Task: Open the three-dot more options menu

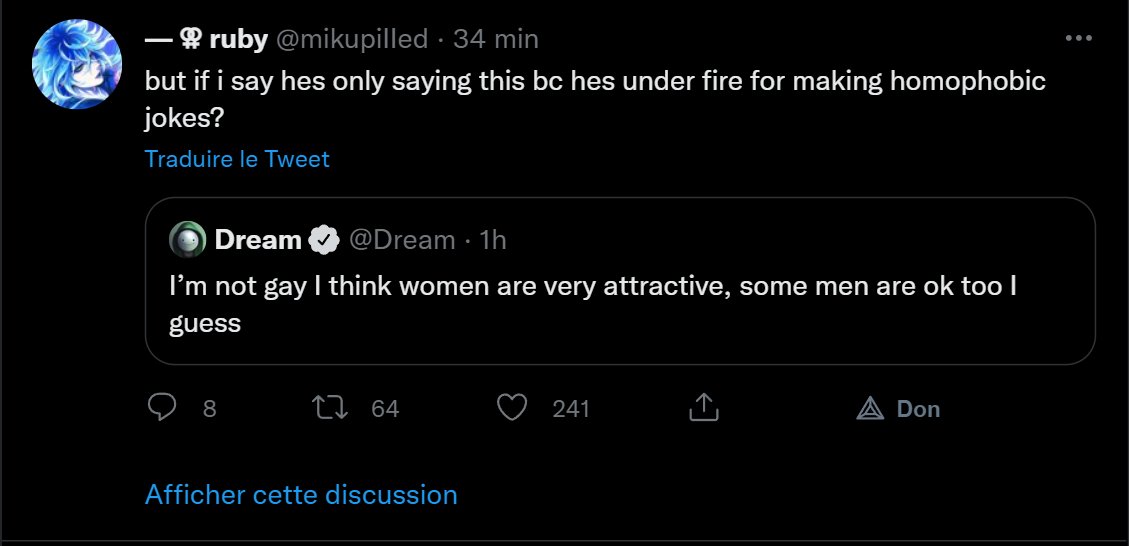Action: [1078, 38]
